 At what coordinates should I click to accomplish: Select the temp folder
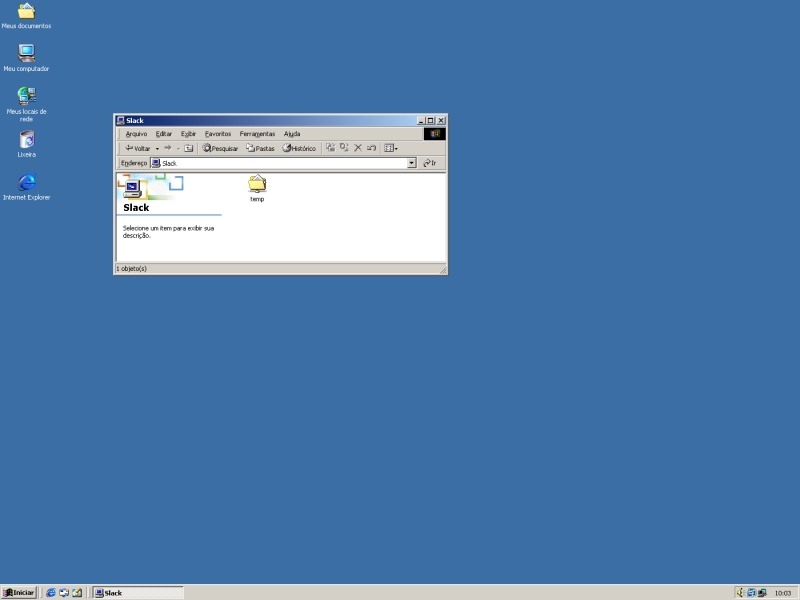pyautogui.click(x=257, y=185)
